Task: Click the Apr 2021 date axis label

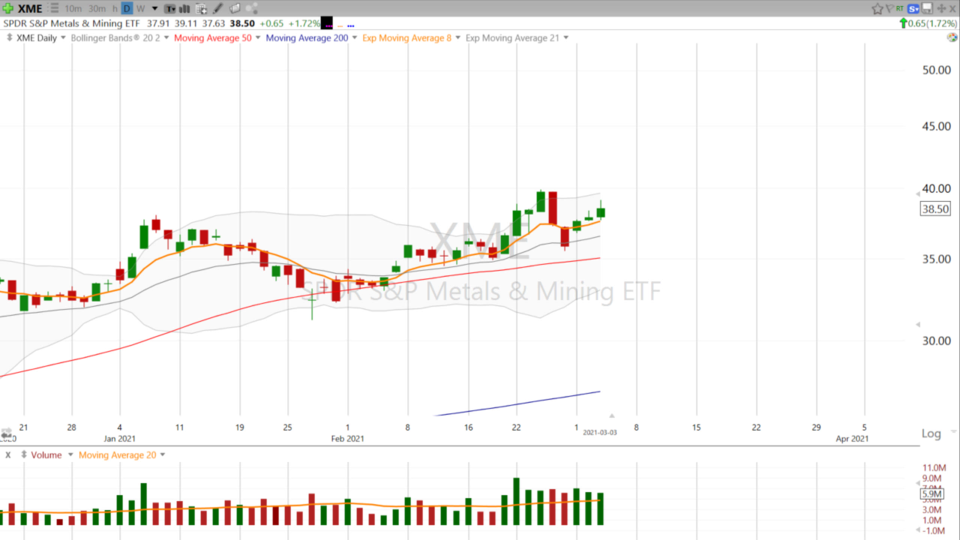Action: pos(852,438)
